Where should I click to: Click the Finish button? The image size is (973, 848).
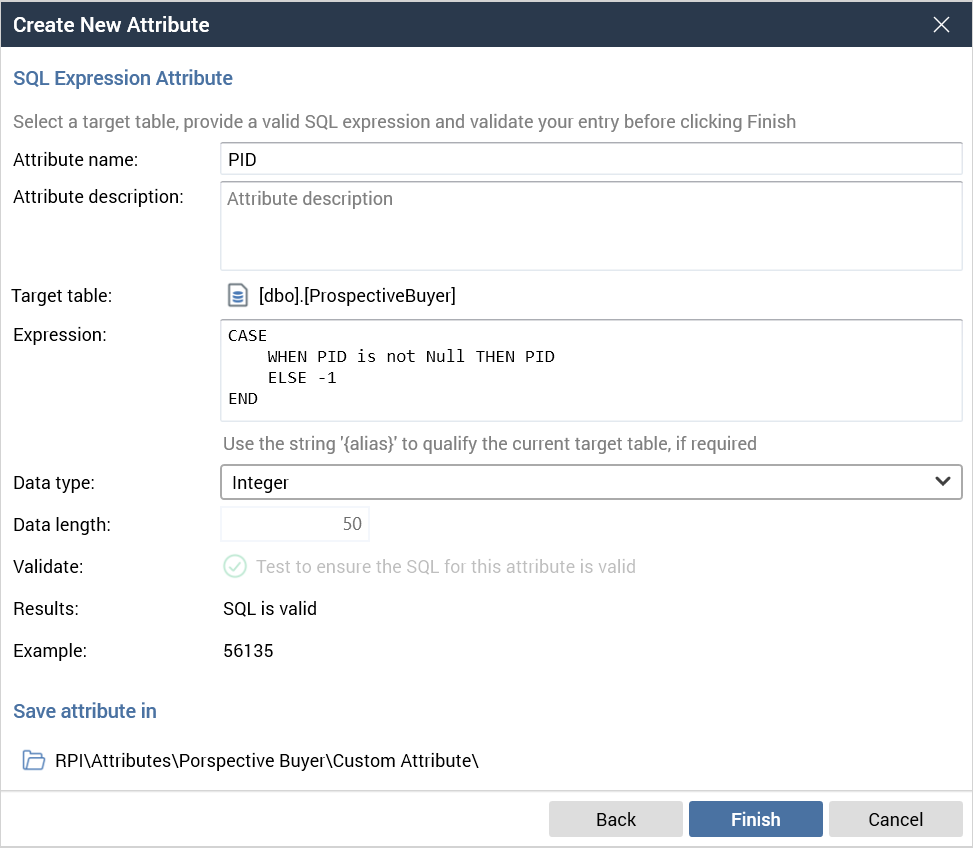click(755, 819)
